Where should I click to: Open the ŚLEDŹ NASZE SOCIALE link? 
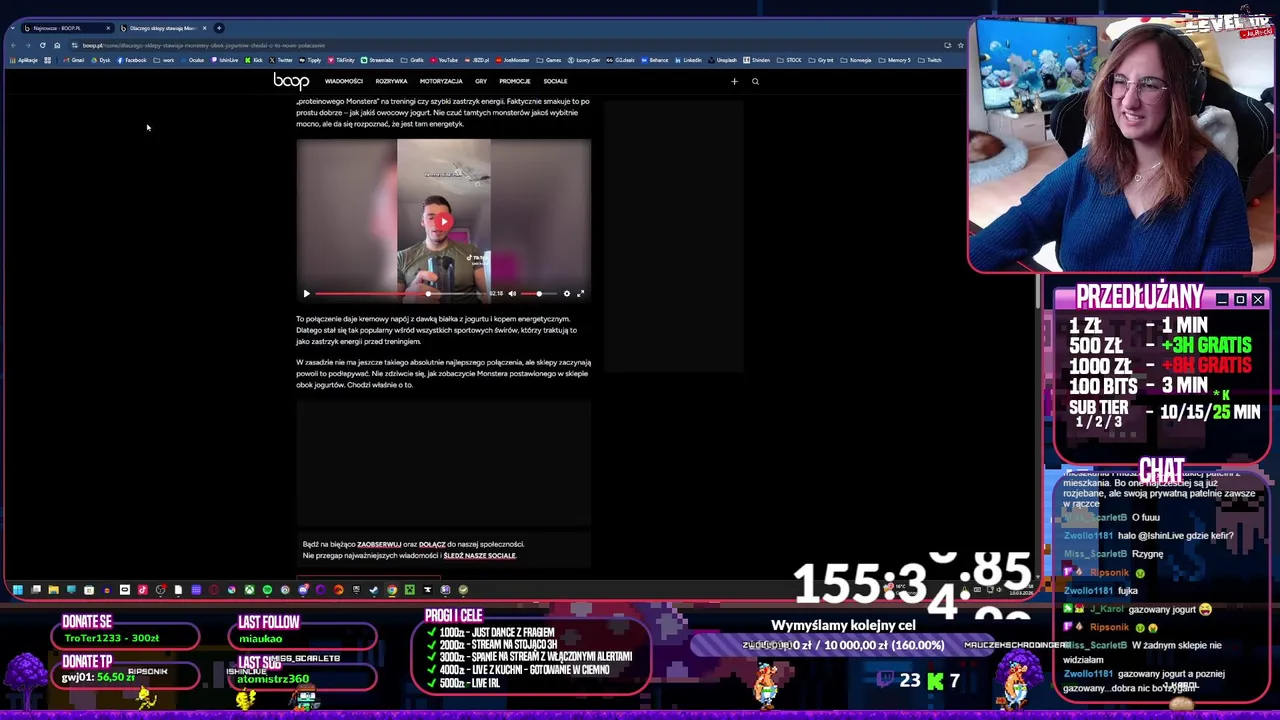click(480, 555)
